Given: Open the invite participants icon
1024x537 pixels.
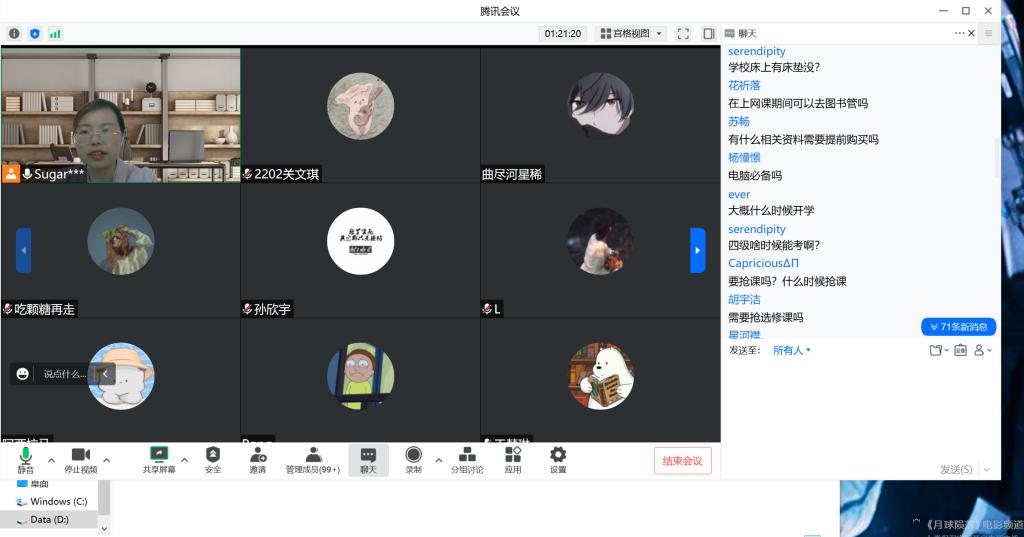Looking at the screenshot, I should 258,460.
